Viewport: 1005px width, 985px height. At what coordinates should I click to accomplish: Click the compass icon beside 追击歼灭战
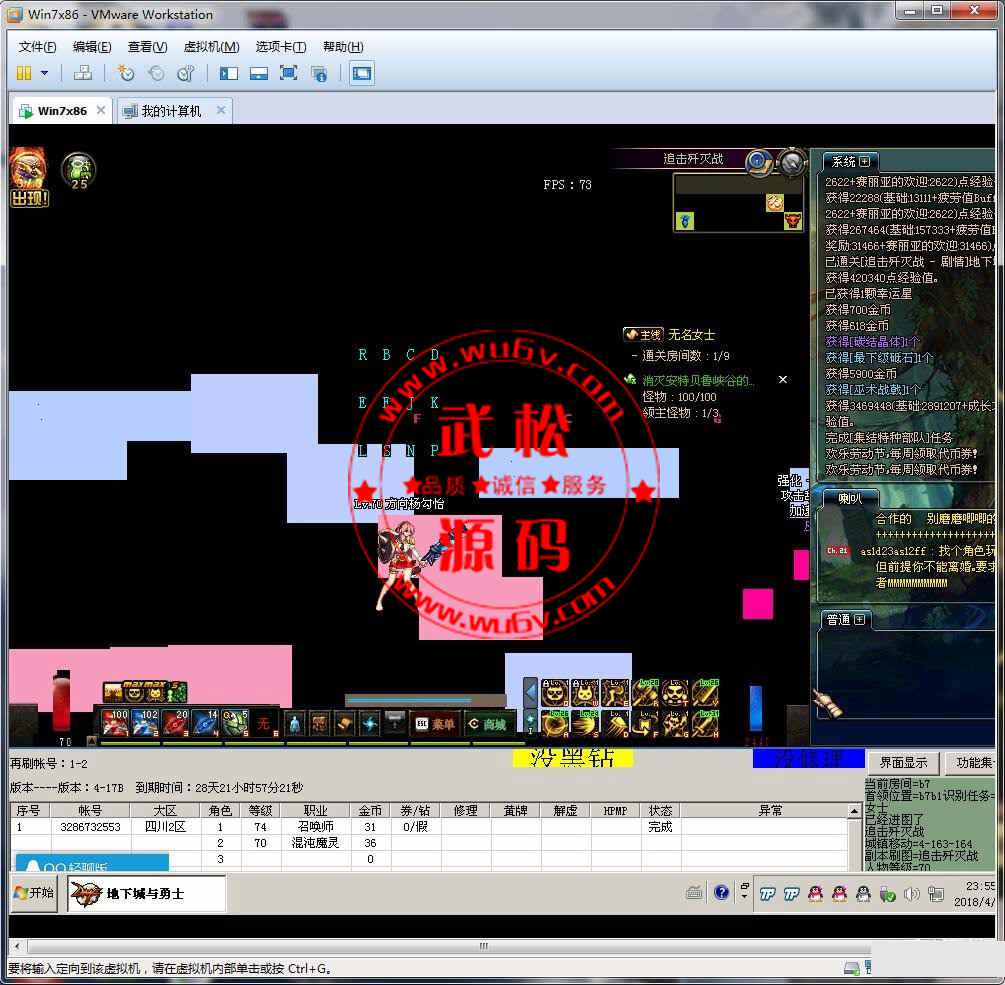[x=792, y=162]
